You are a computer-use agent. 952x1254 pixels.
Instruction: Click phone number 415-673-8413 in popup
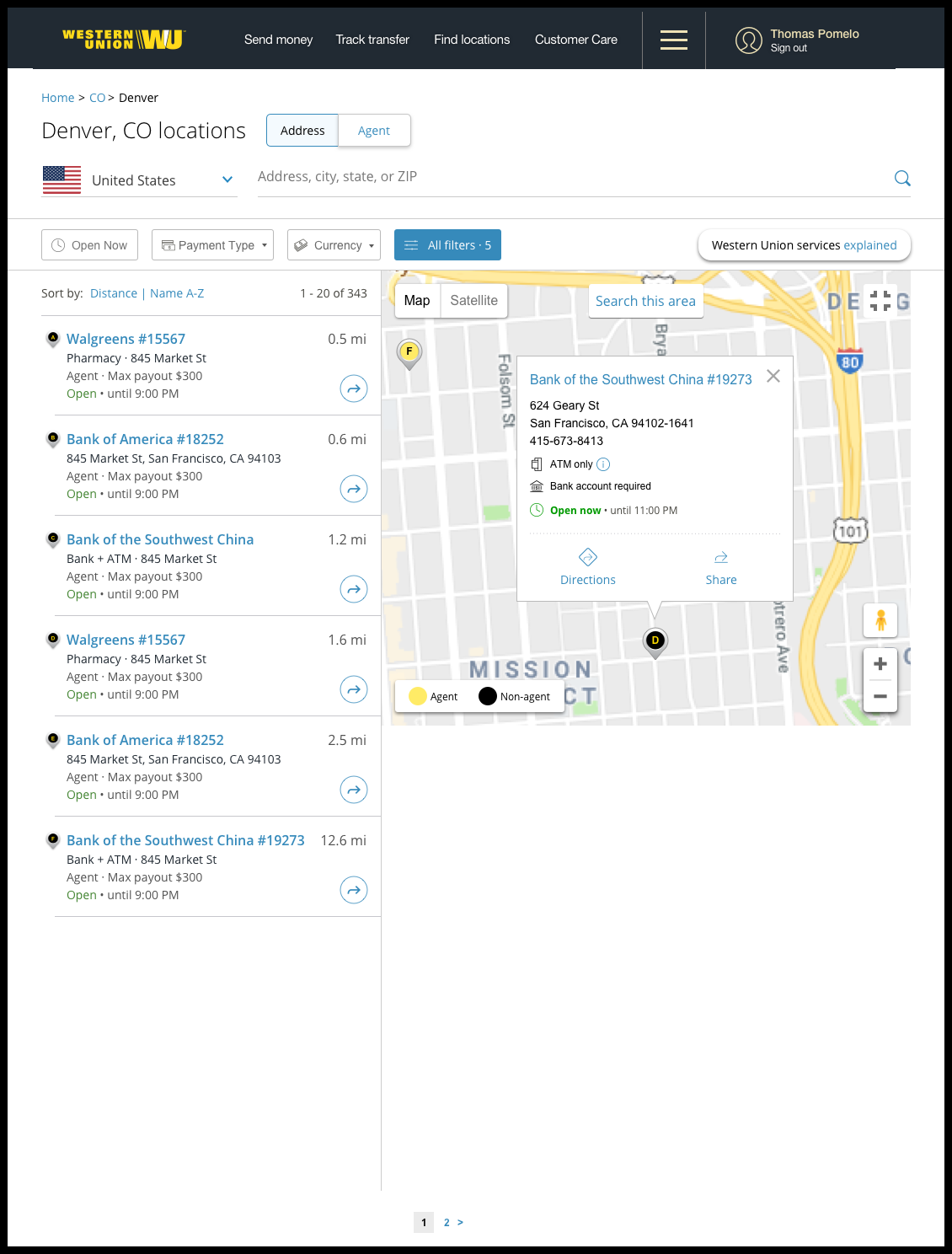pos(566,441)
